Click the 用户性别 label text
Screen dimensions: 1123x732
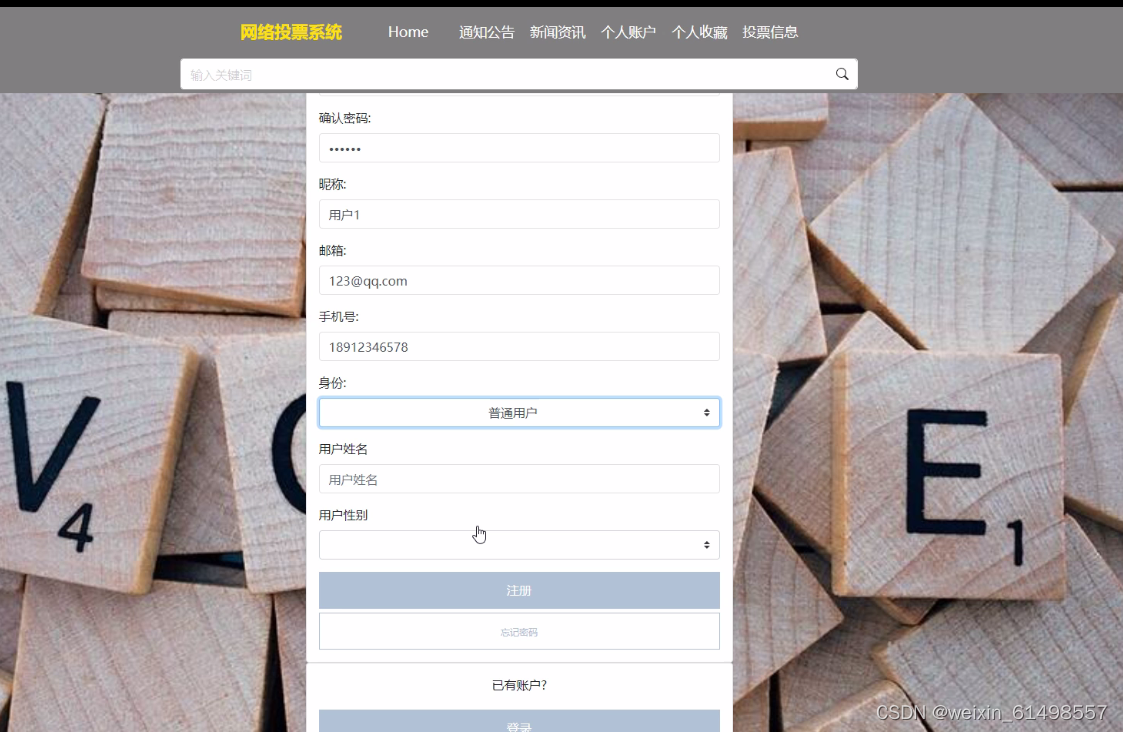pos(343,515)
